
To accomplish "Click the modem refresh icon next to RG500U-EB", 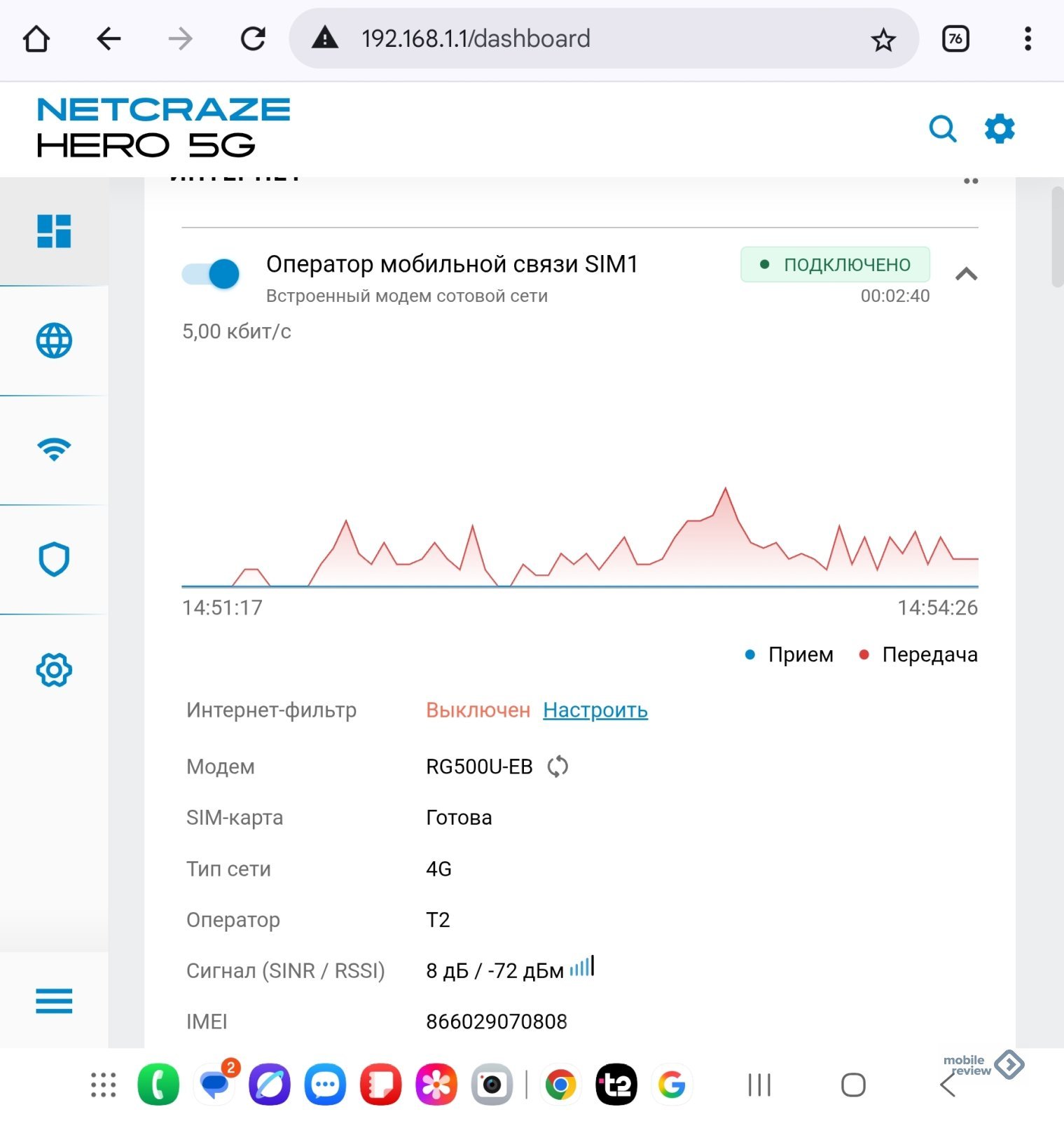I will point(558,766).
